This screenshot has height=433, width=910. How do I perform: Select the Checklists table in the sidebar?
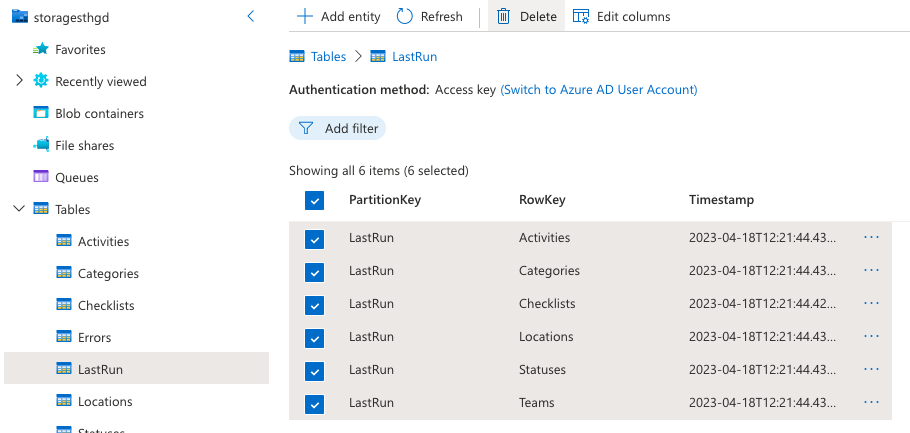coord(106,305)
